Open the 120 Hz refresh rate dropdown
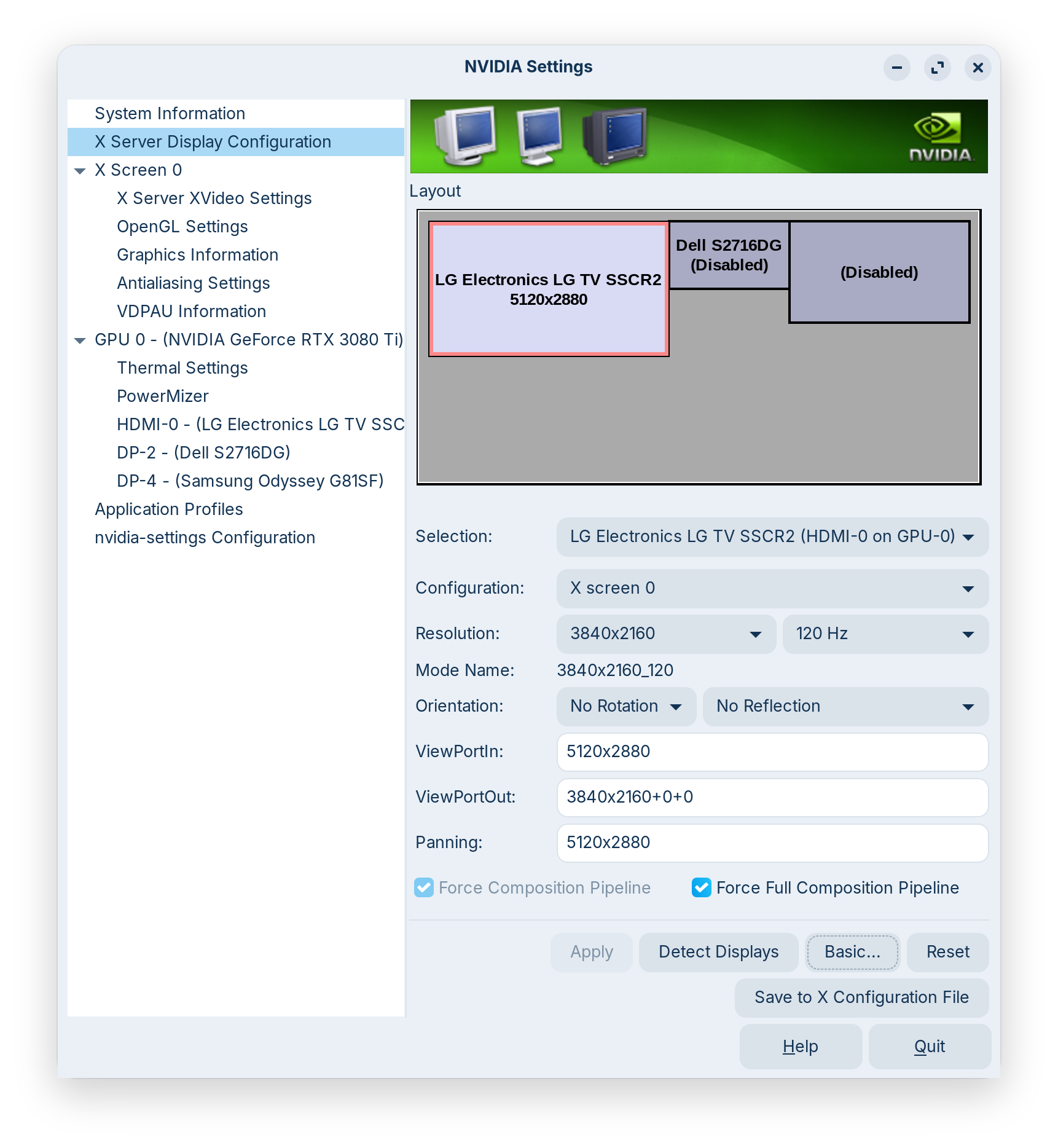 885,634
